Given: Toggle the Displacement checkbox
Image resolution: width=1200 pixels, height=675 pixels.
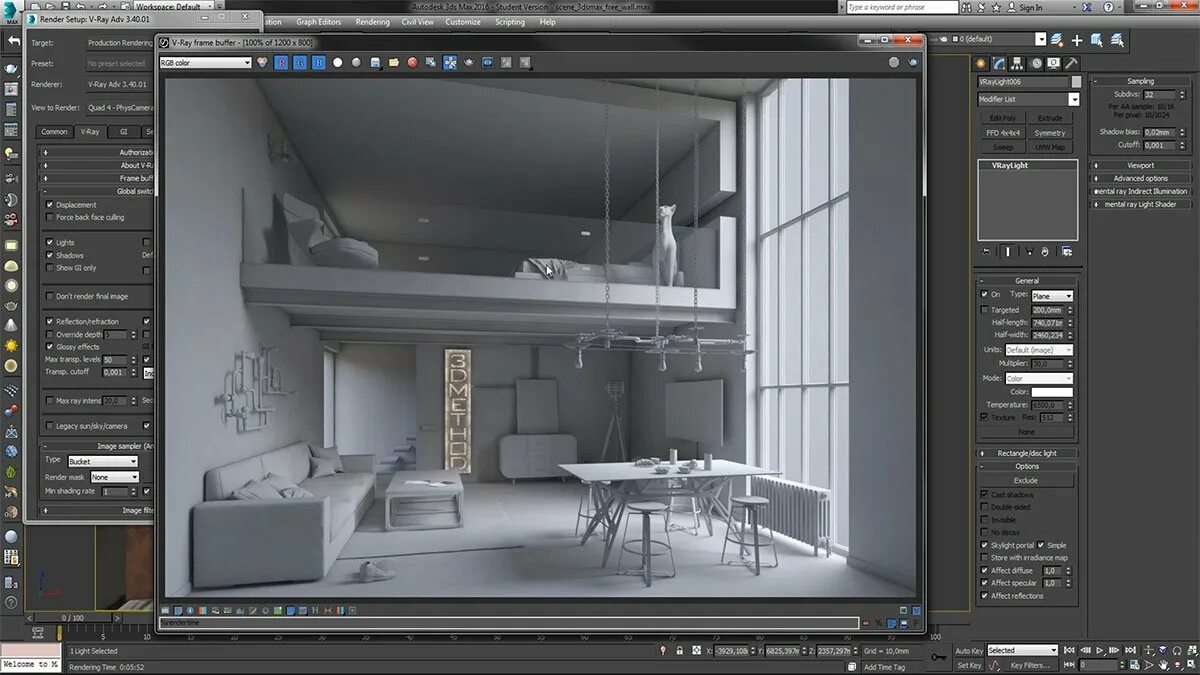Looking at the screenshot, I should pos(50,205).
